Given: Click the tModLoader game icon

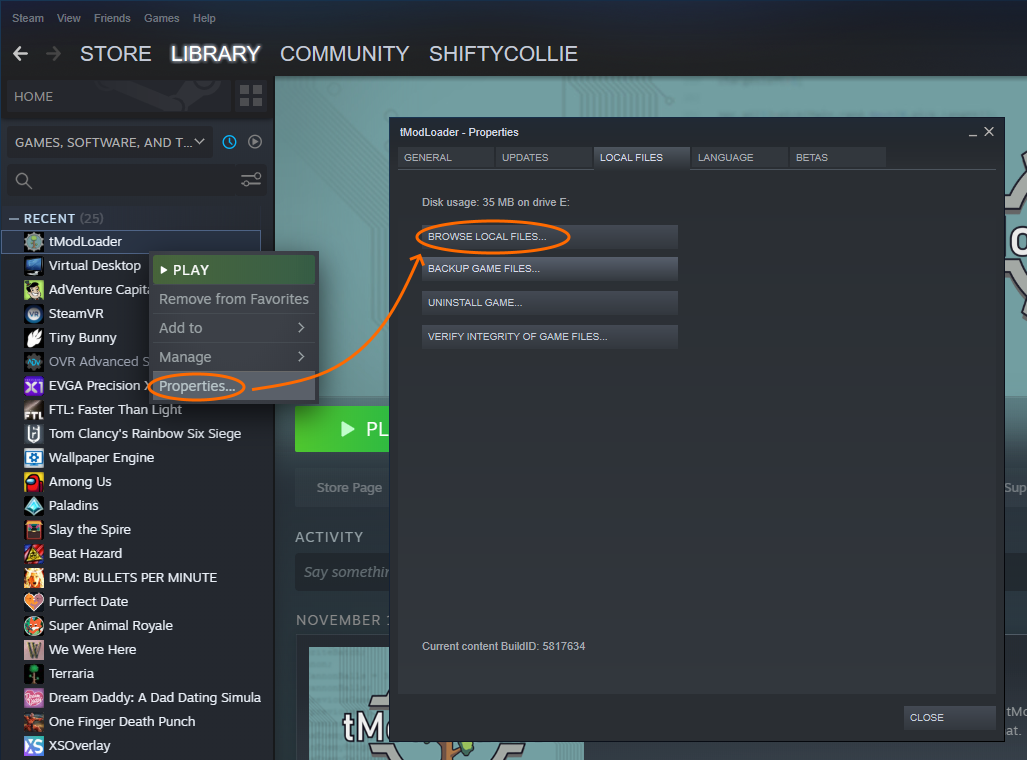Looking at the screenshot, I should (x=34, y=242).
